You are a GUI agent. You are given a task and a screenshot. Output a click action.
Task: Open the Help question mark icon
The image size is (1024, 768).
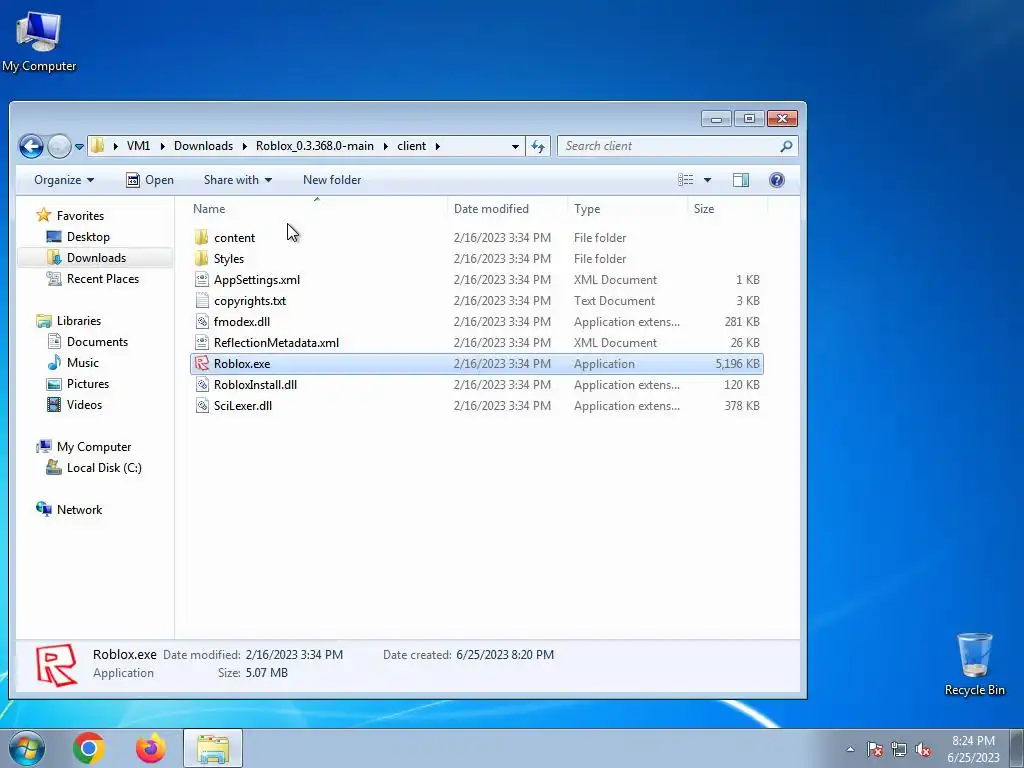(x=776, y=180)
